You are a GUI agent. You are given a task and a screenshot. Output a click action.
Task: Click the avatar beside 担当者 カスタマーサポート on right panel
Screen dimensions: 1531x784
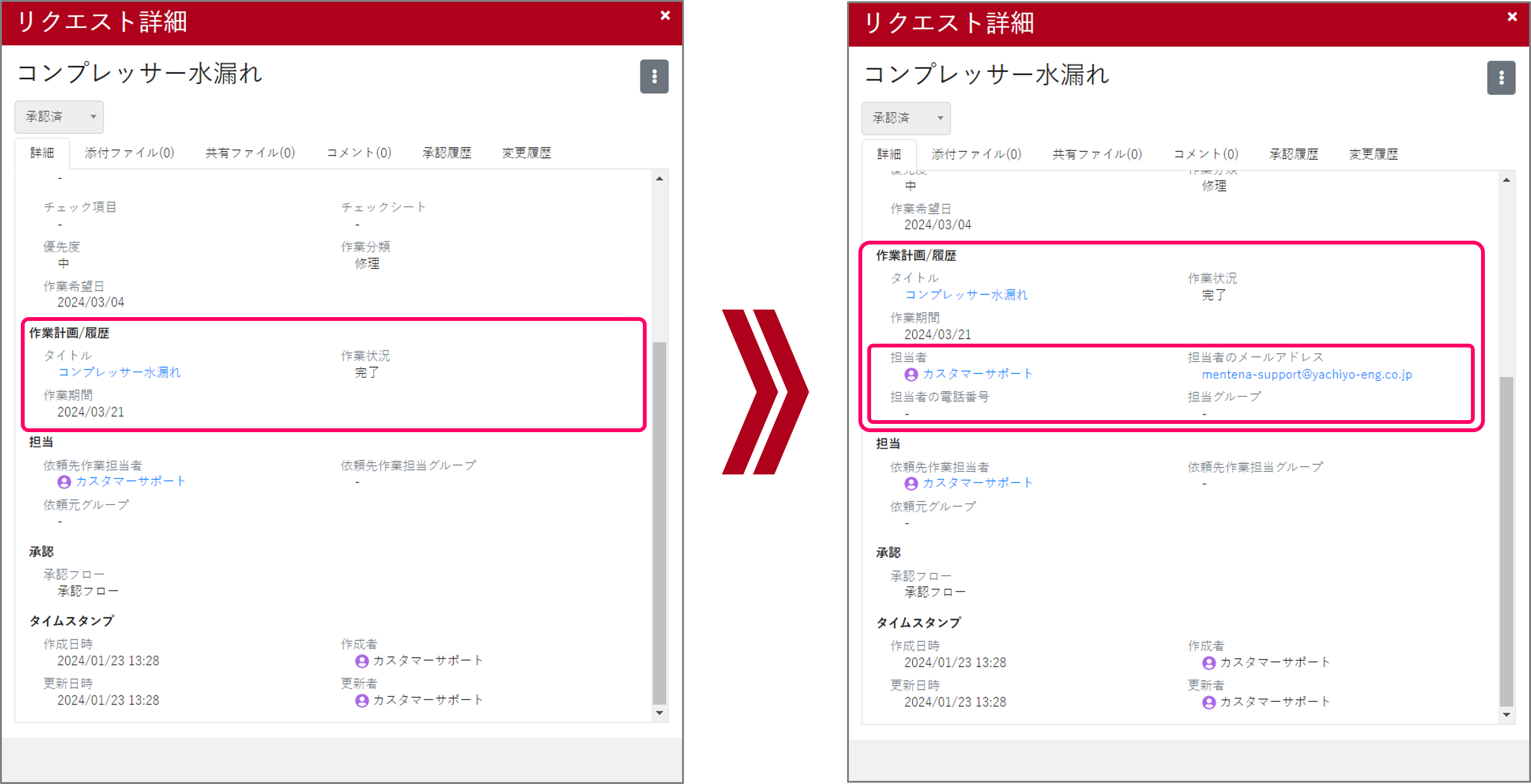(x=911, y=374)
